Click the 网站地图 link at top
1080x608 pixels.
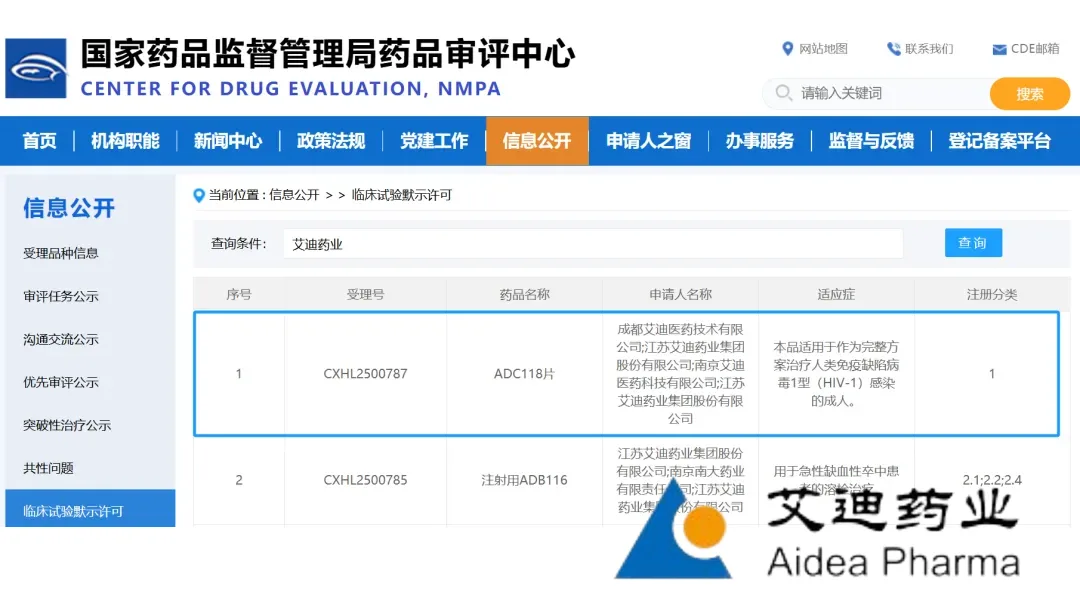pyautogui.click(x=823, y=49)
